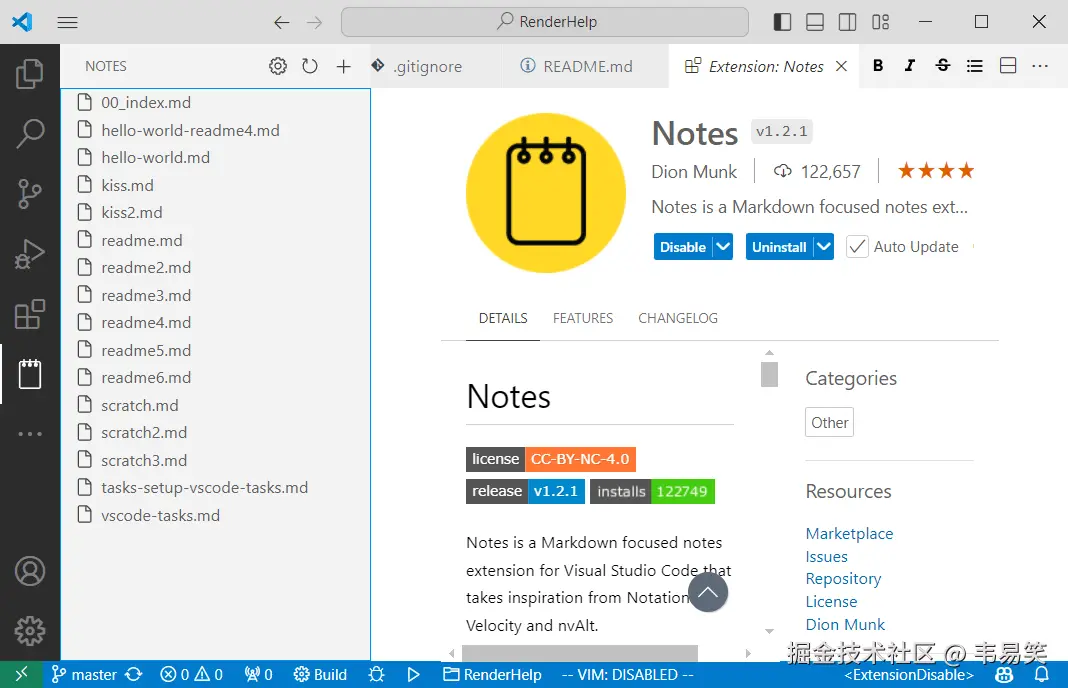Image resolution: width=1068 pixels, height=688 pixels.
Task: Close the Extension: Notes tab
Action: tap(841, 66)
